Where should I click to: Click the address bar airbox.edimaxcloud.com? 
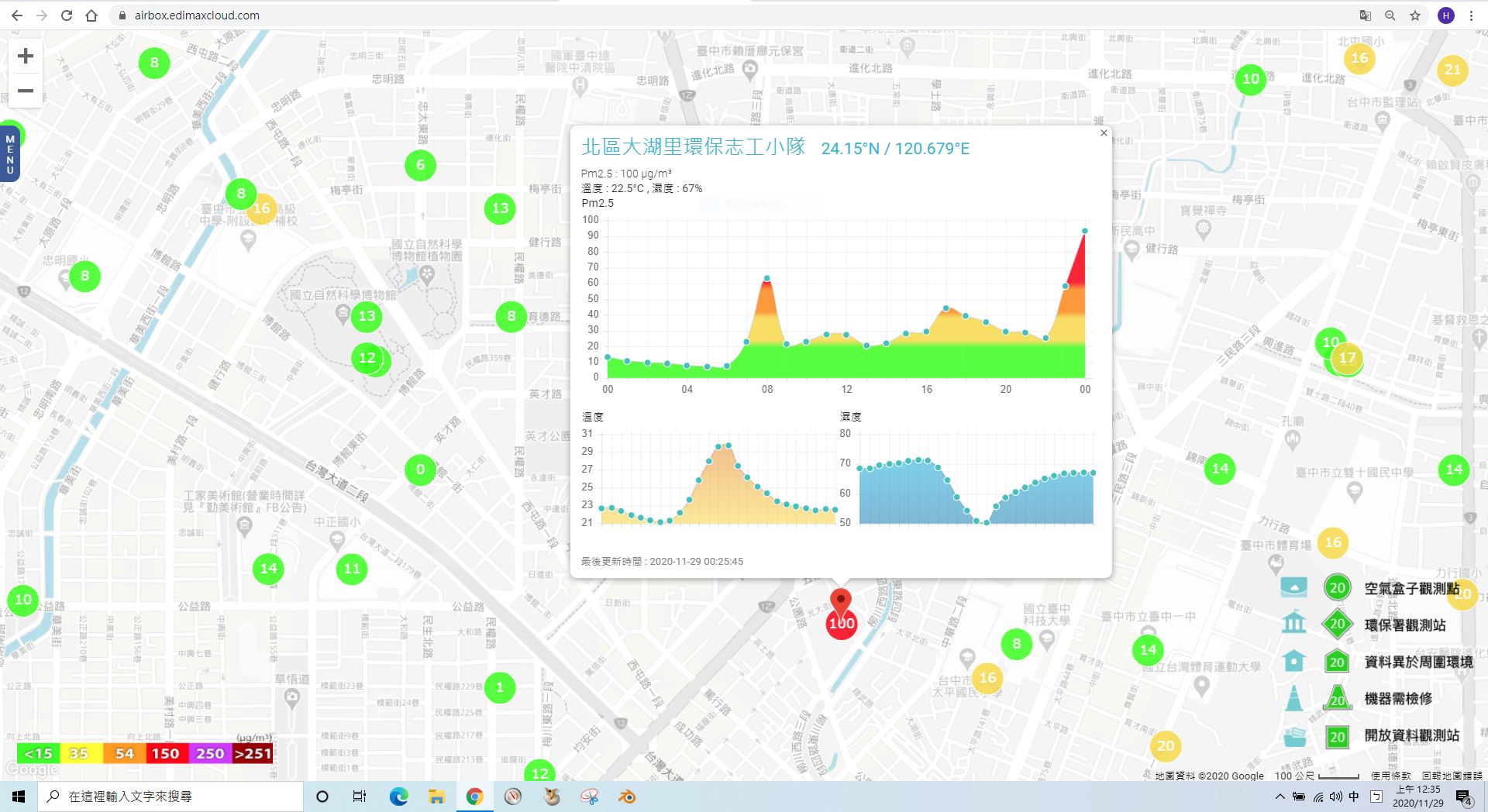pyautogui.click(x=197, y=15)
